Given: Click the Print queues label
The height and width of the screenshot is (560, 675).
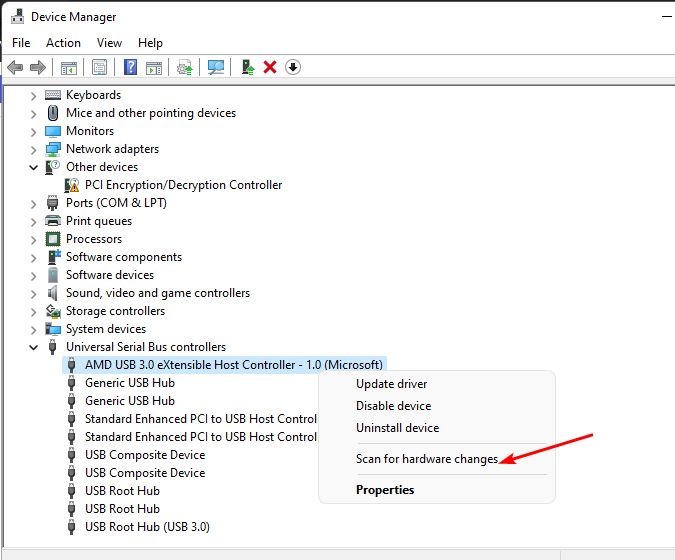Looking at the screenshot, I should tap(99, 221).
